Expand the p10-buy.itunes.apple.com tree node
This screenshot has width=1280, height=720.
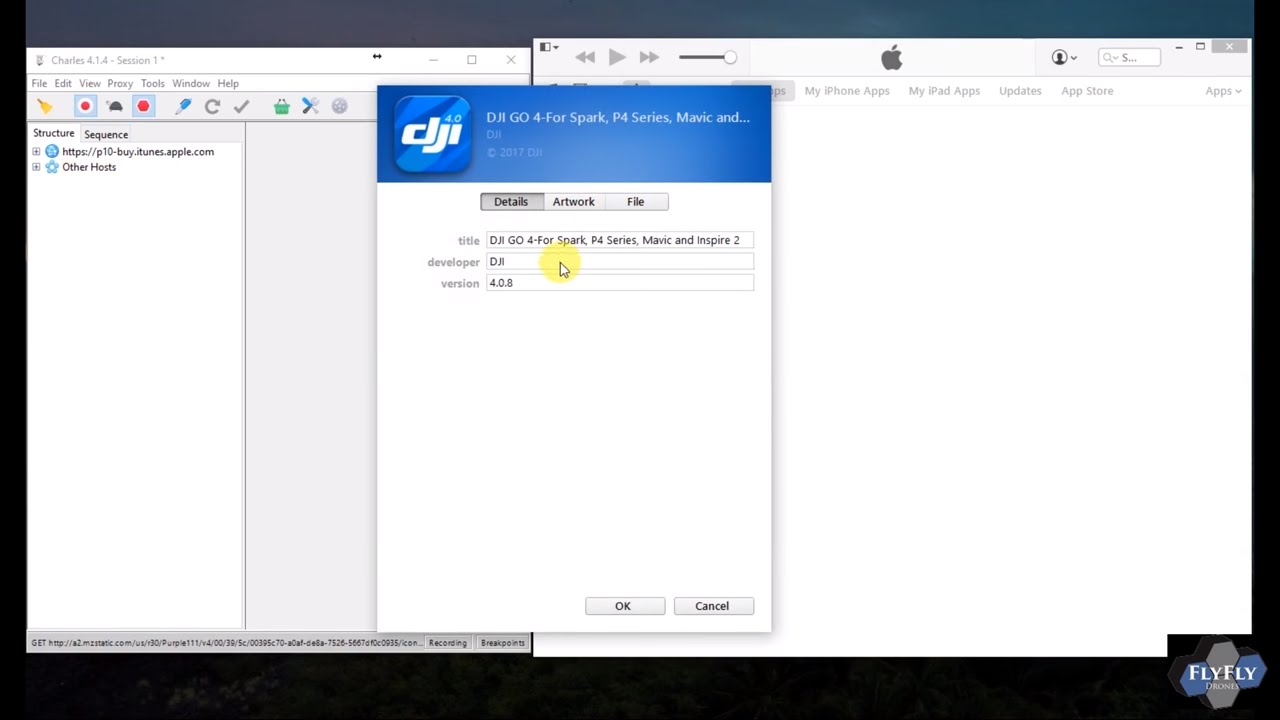click(x=36, y=152)
